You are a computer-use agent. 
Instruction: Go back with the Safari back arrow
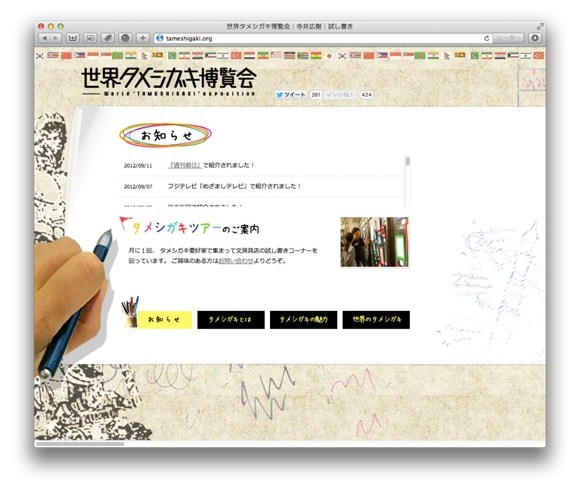(45, 38)
